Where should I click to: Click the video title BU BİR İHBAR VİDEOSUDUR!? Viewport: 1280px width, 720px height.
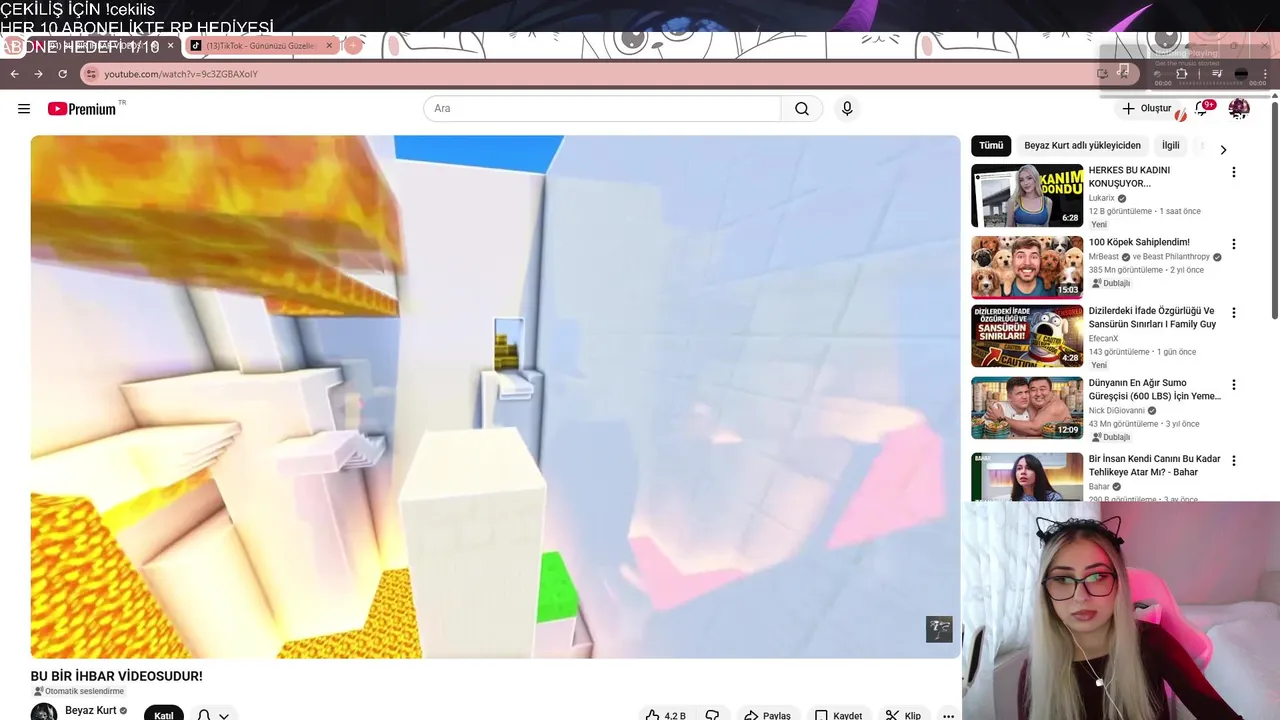pos(116,676)
